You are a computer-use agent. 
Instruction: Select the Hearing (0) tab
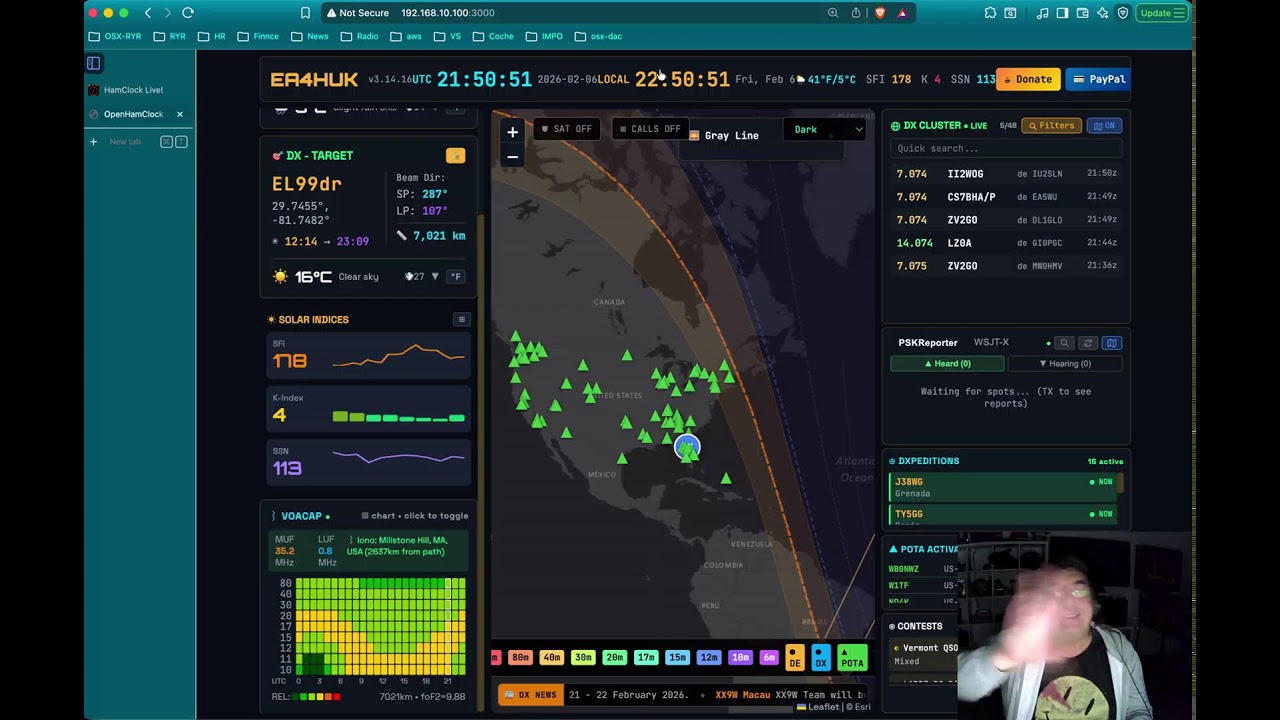click(x=1064, y=364)
